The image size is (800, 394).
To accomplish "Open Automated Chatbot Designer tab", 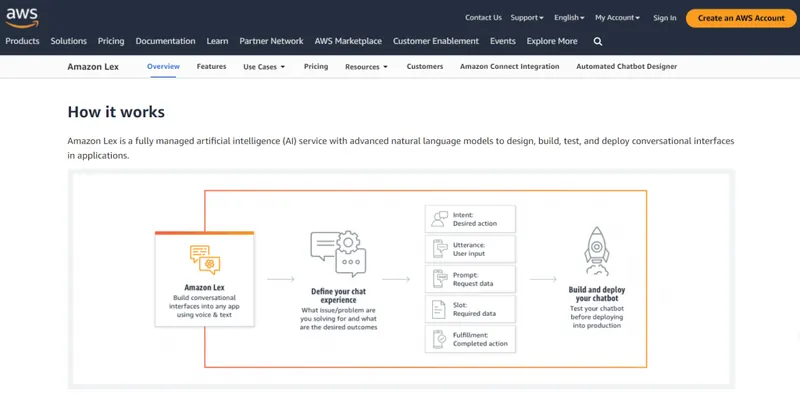I will tap(627, 66).
